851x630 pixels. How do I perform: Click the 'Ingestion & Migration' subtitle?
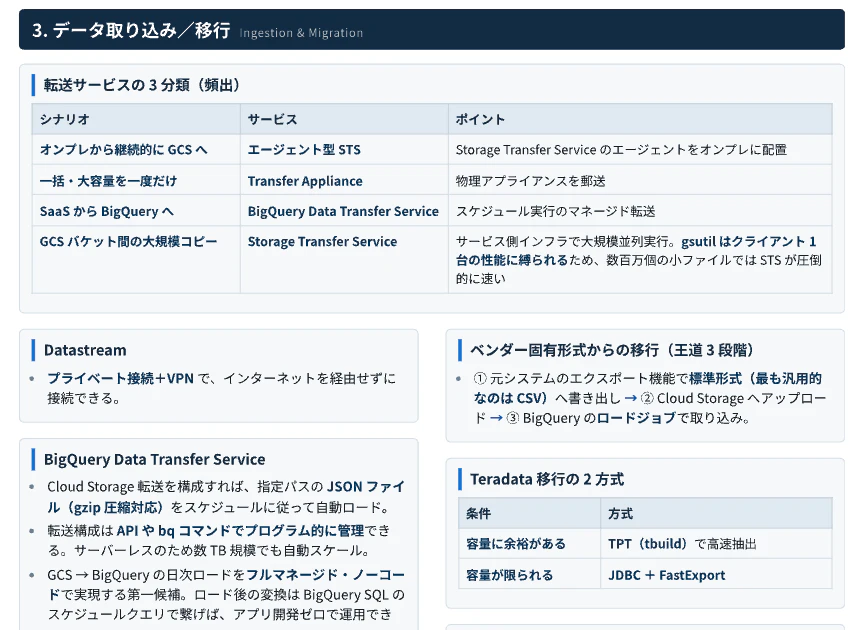pyautogui.click(x=301, y=33)
